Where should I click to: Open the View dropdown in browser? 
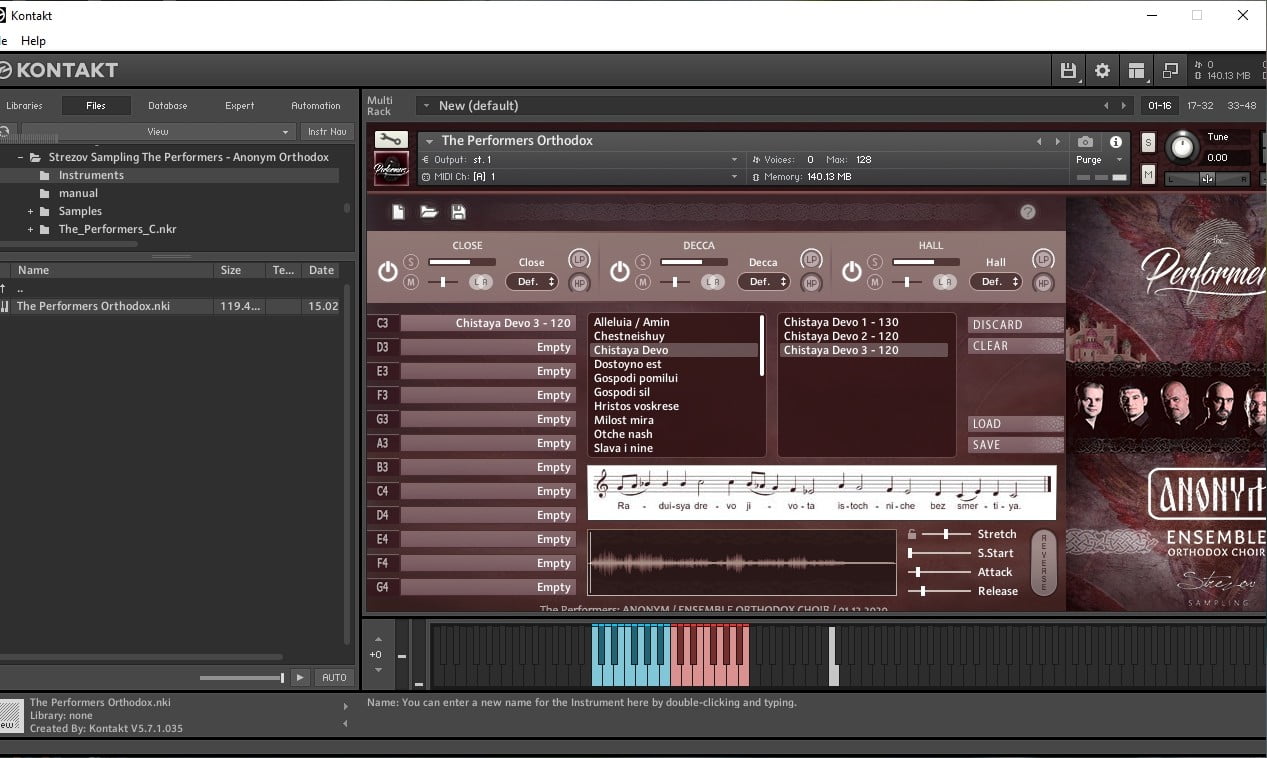(x=158, y=131)
